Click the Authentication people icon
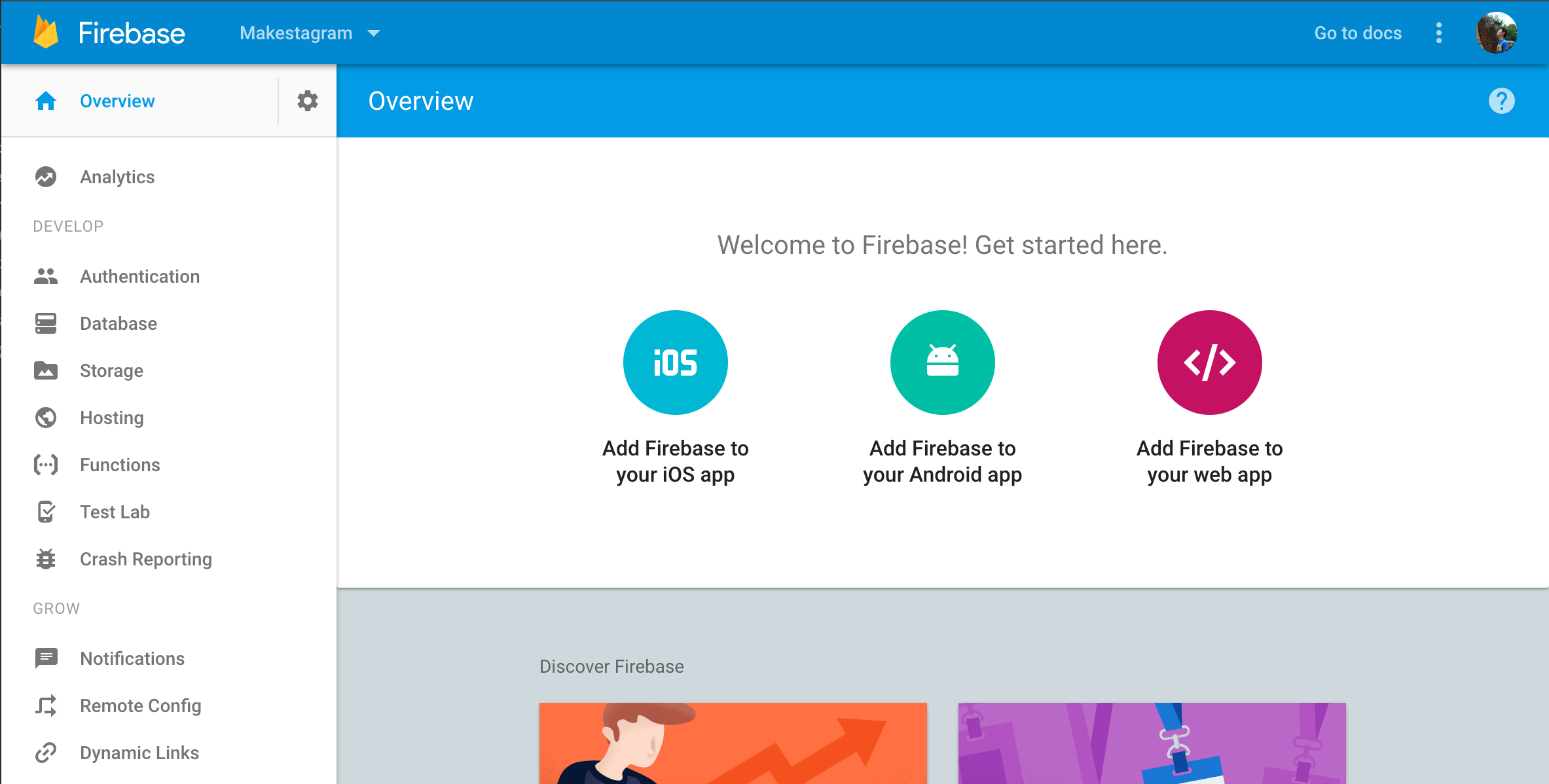Screen dimensions: 1549x784 click(x=46, y=276)
